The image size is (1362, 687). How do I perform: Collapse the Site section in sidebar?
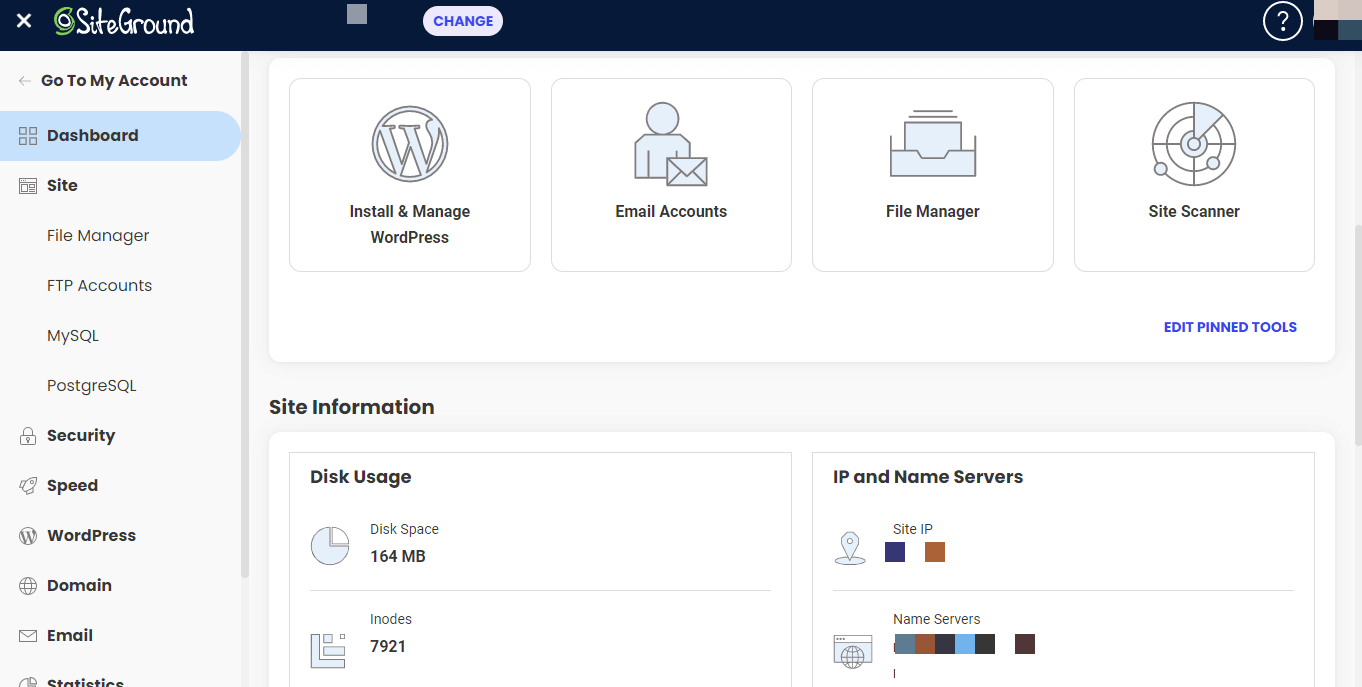pos(62,186)
